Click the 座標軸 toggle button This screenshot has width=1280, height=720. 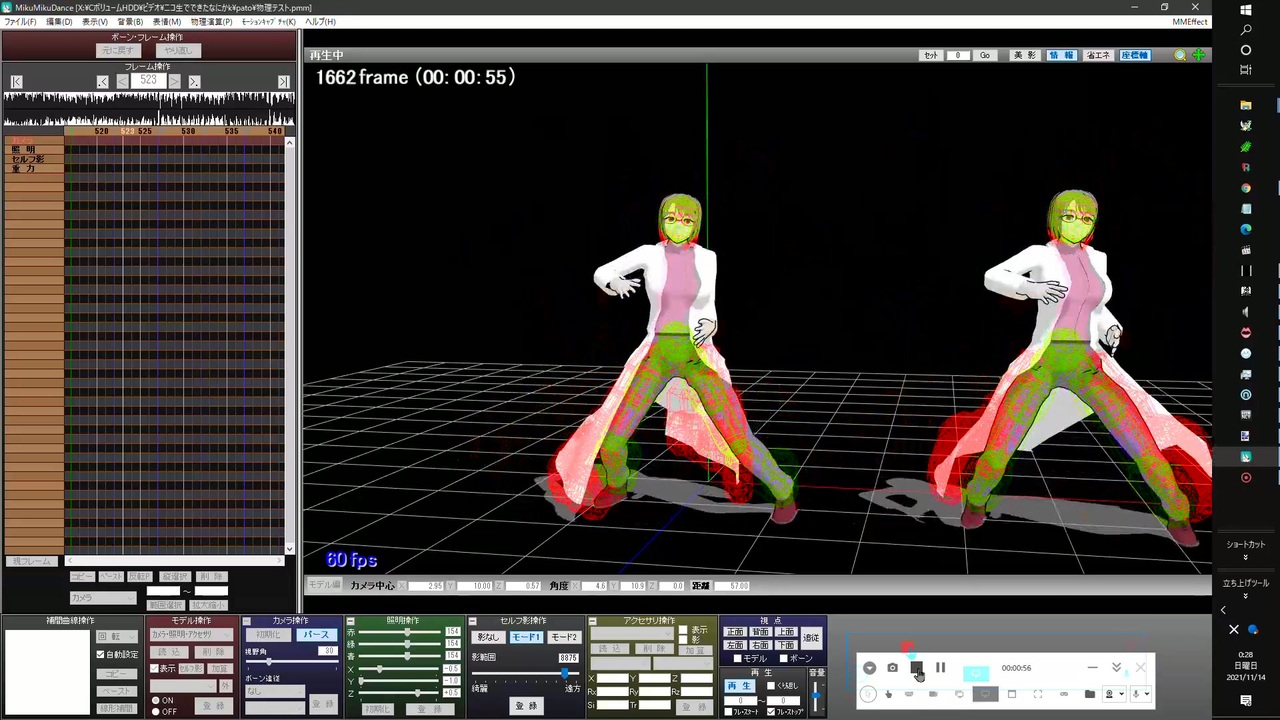pyautogui.click(x=1135, y=56)
